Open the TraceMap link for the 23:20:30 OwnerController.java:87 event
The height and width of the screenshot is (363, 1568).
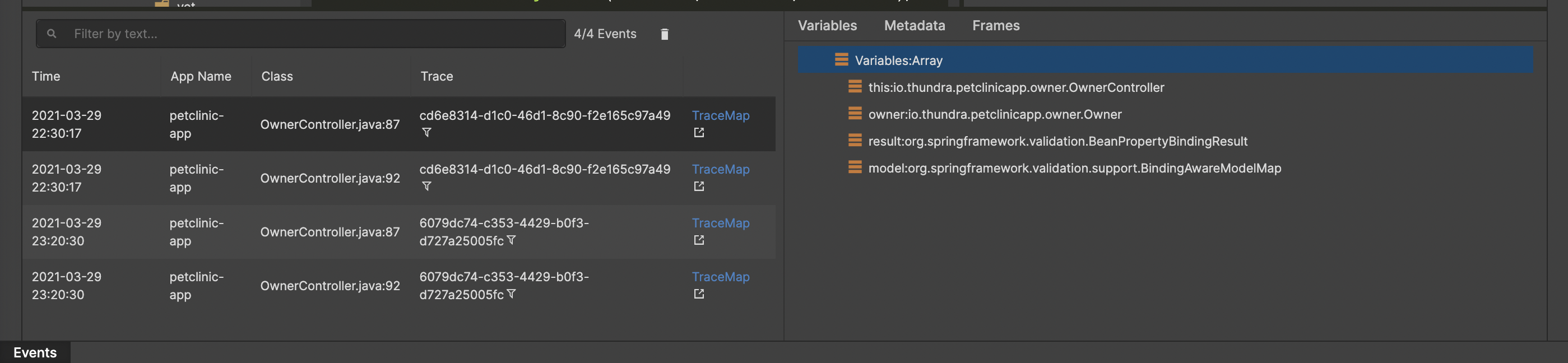(x=720, y=223)
